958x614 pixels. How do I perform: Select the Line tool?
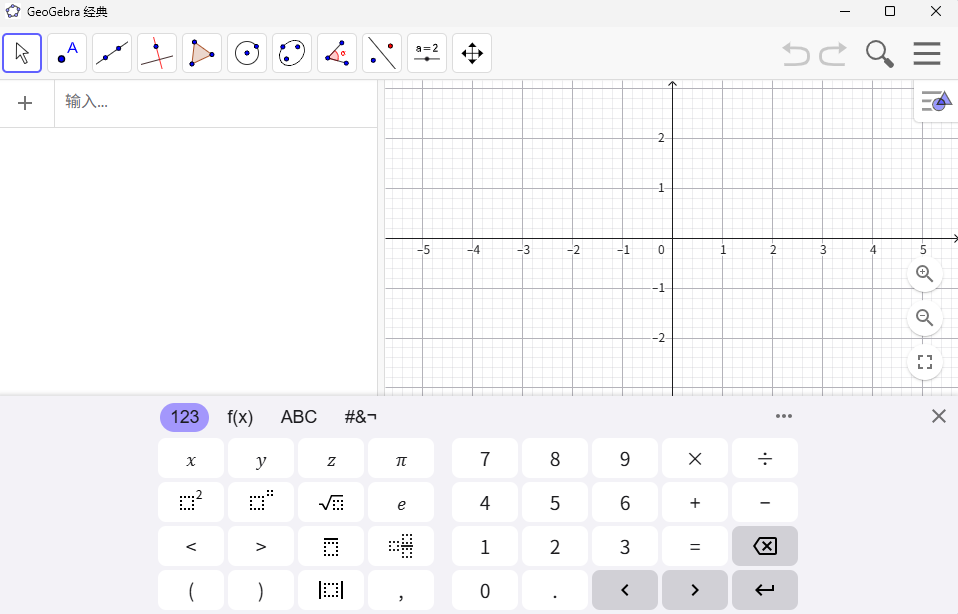[x=112, y=52]
